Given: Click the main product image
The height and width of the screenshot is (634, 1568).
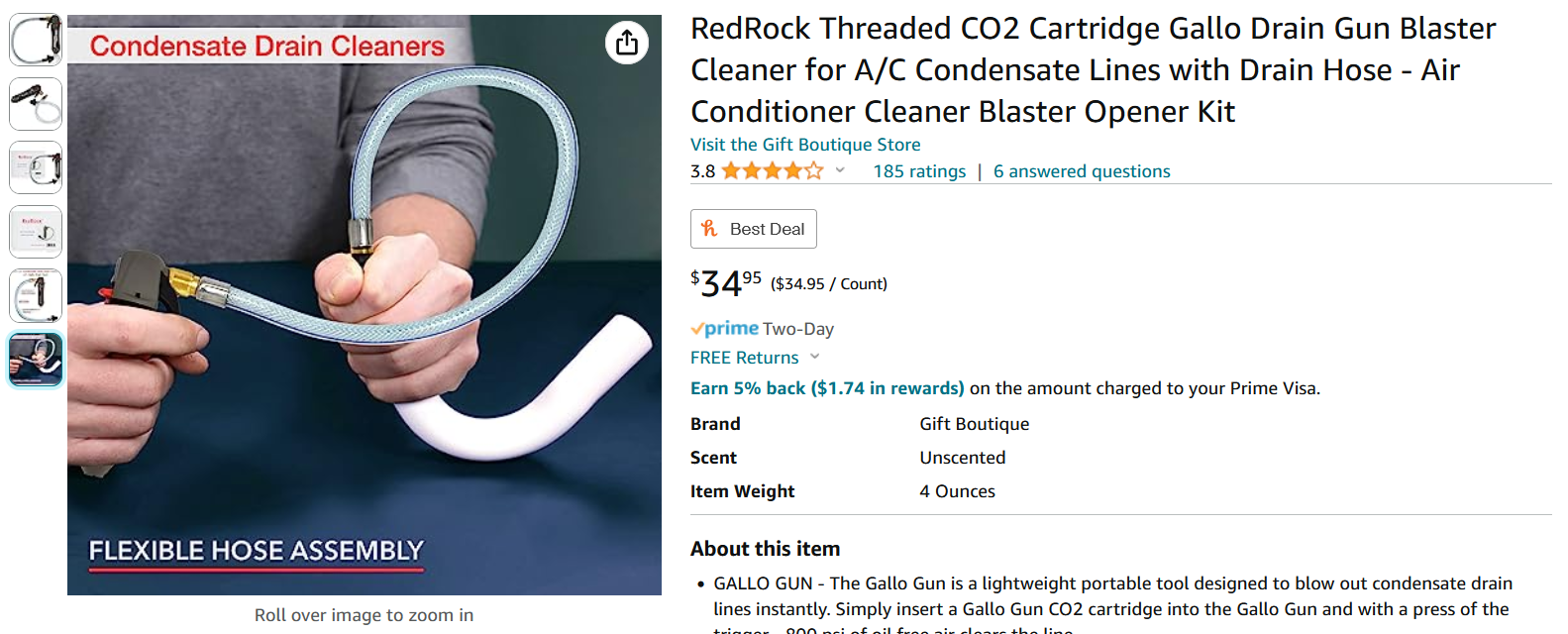Looking at the screenshot, I should (365, 305).
